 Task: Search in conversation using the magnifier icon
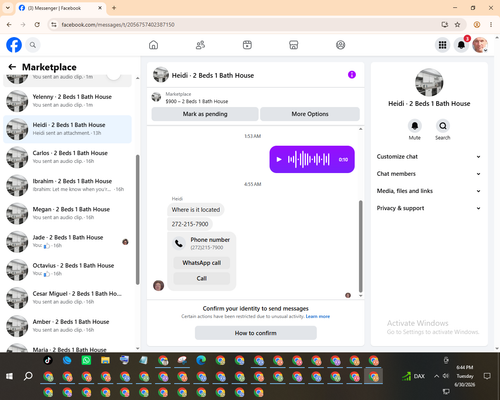point(443,126)
